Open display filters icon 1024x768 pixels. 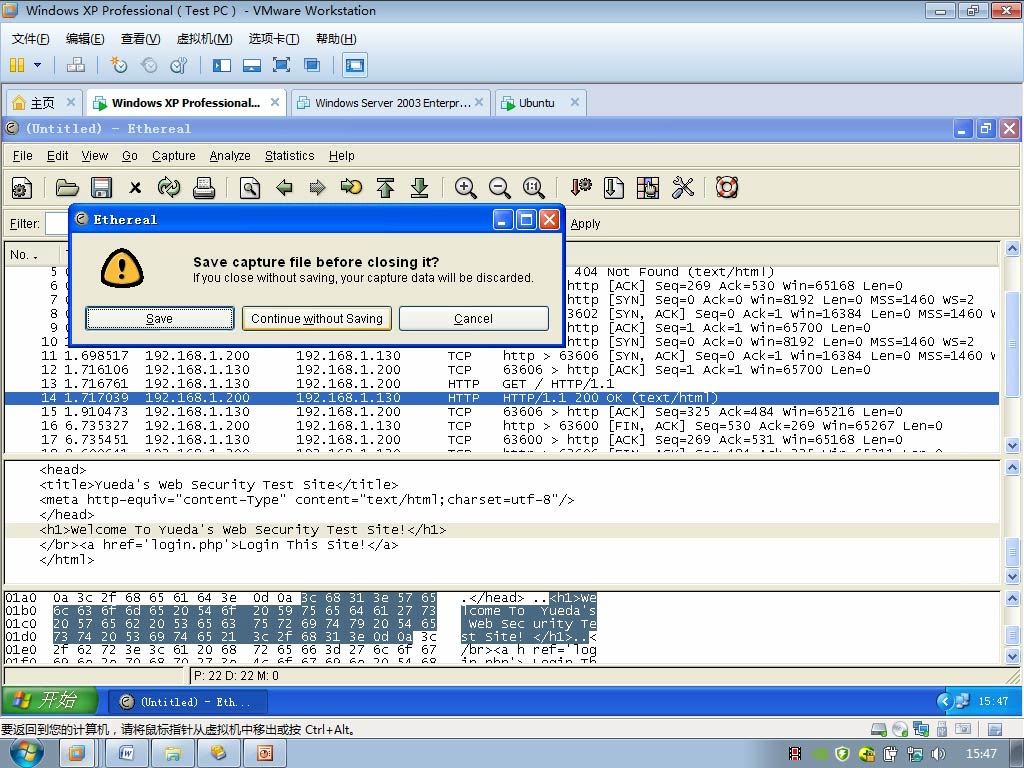[613, 188]
